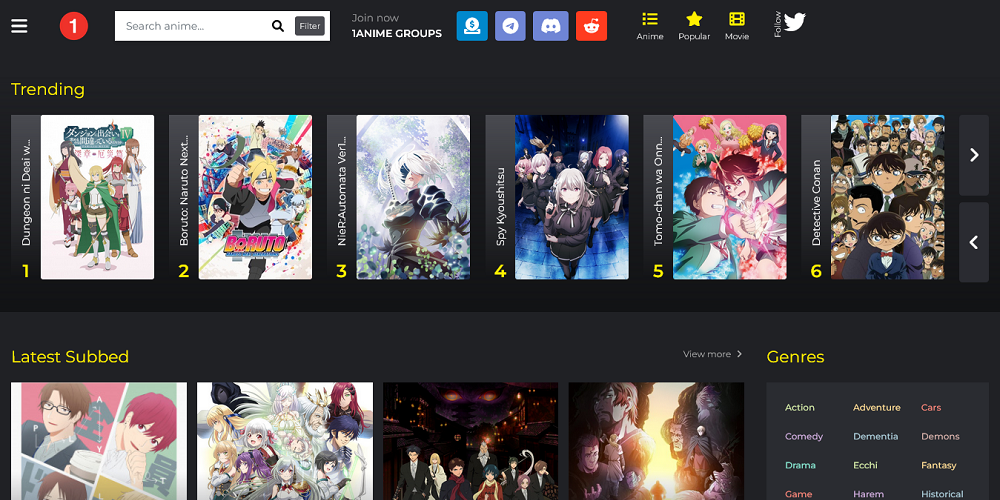The height and width of the screenshot is (500, 1000).
Task: Select the Drama genre
Action: [800, 466]
